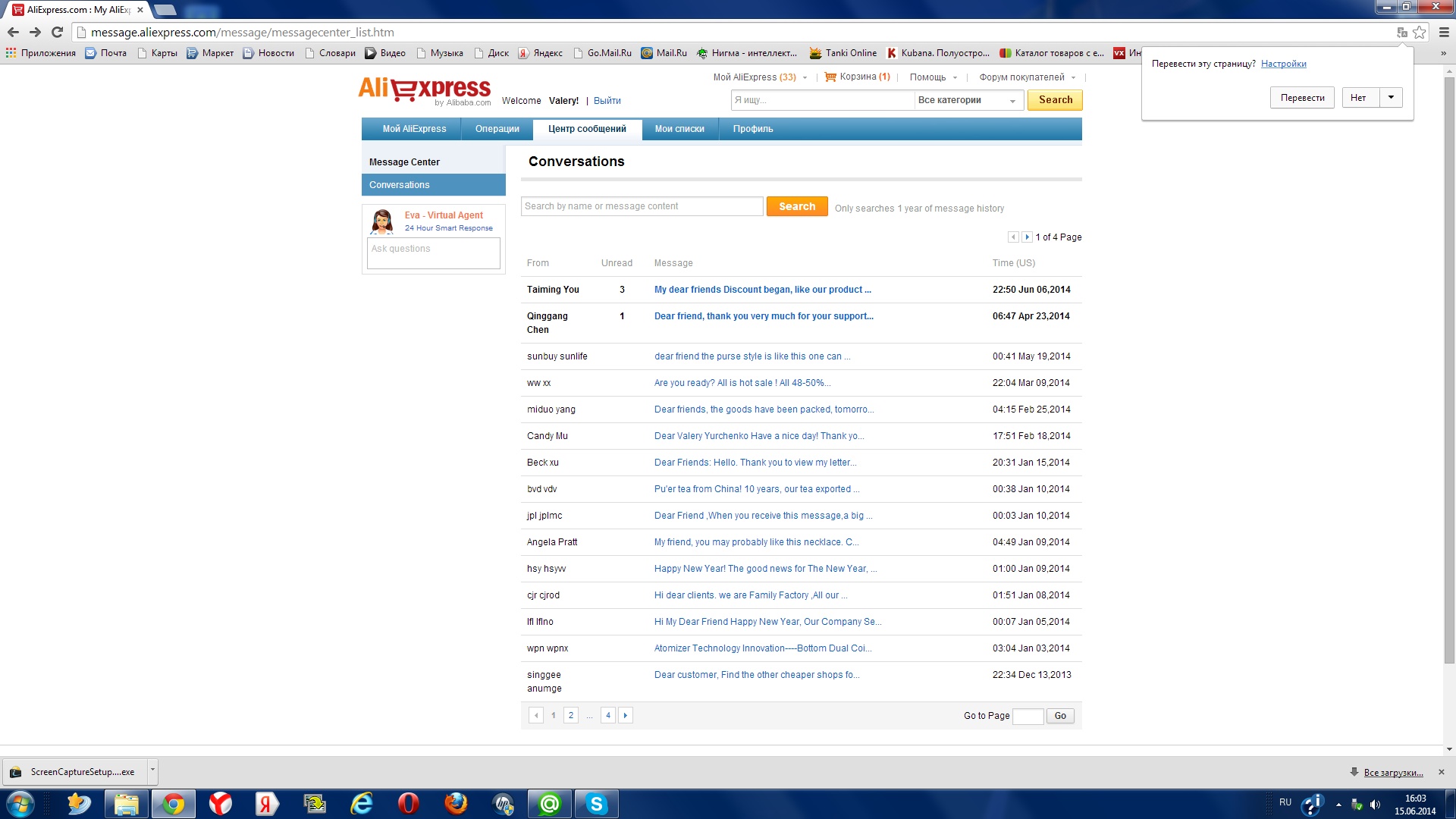Bookmark this page with the star icon
Image resolution: width=1456 pixels, height=819 pixels.
[1420, 33]
